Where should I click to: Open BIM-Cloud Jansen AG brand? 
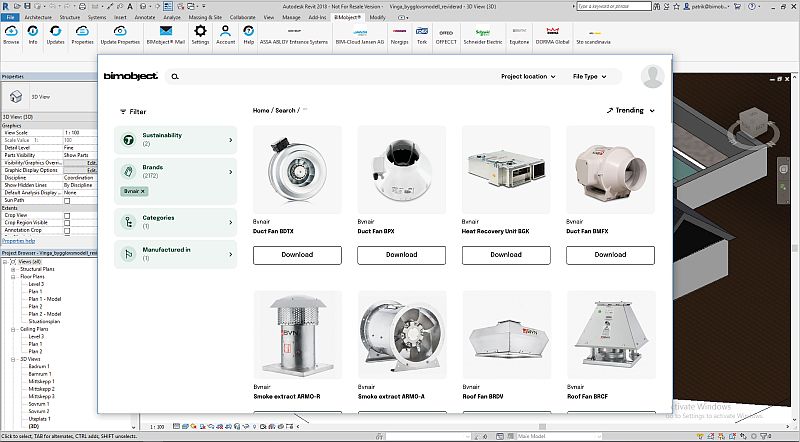(360, 35)
